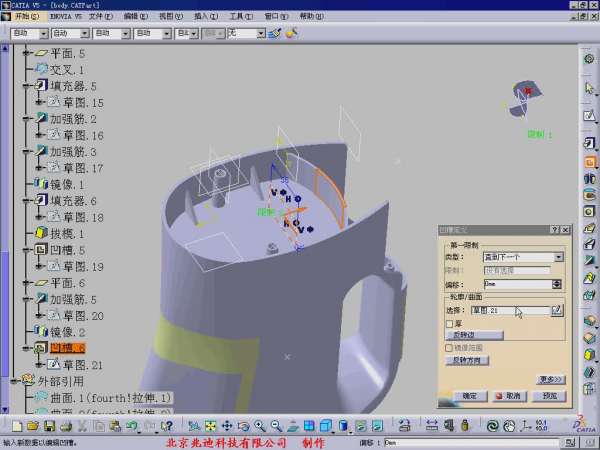Expand the 外部引用 tree node
600x450 pixels.
click(13, 381)
